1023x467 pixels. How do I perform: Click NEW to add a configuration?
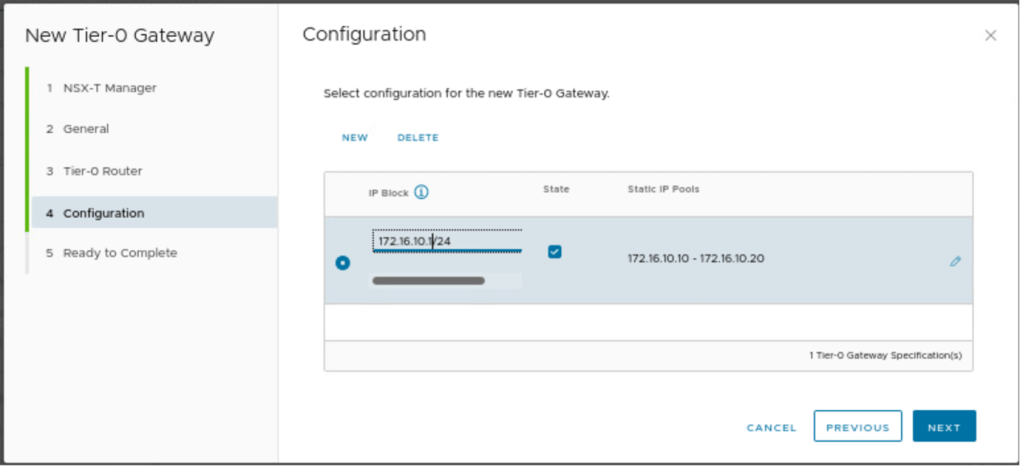355,138
